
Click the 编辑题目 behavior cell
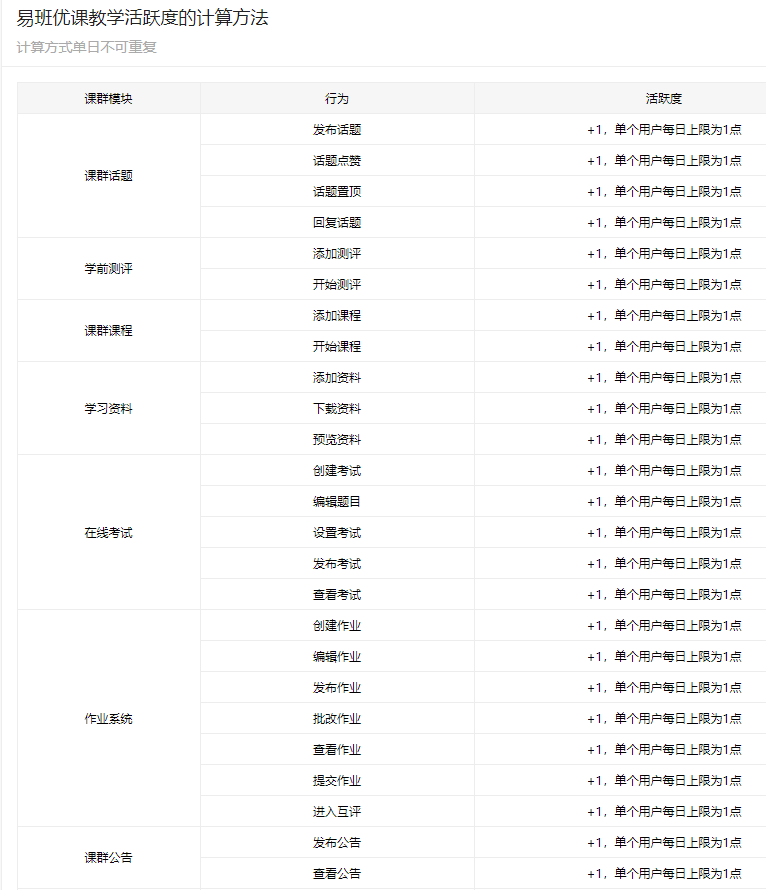pos(337,502)
